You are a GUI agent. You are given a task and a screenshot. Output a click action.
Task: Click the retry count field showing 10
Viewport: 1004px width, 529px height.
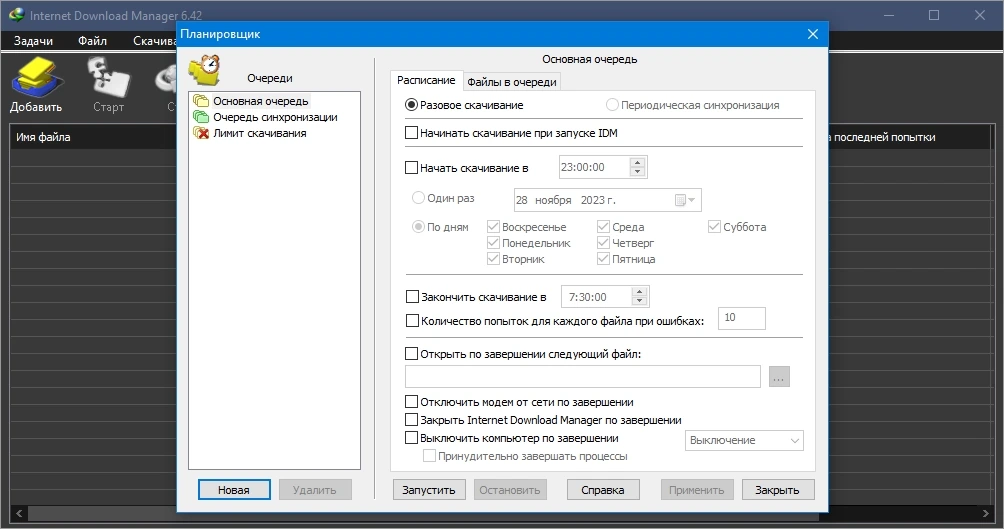(742, 318)
